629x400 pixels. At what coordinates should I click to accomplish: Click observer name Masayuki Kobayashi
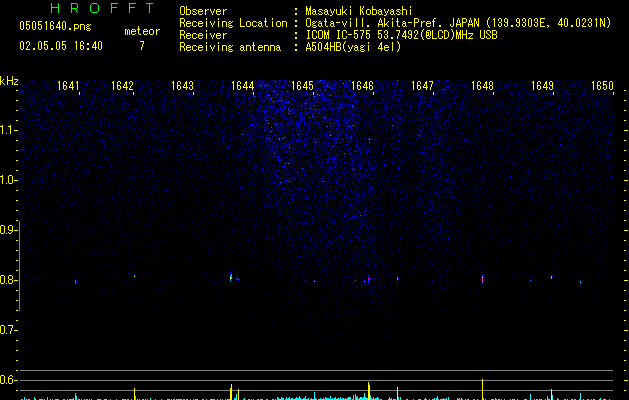click(x=359, y=11)
